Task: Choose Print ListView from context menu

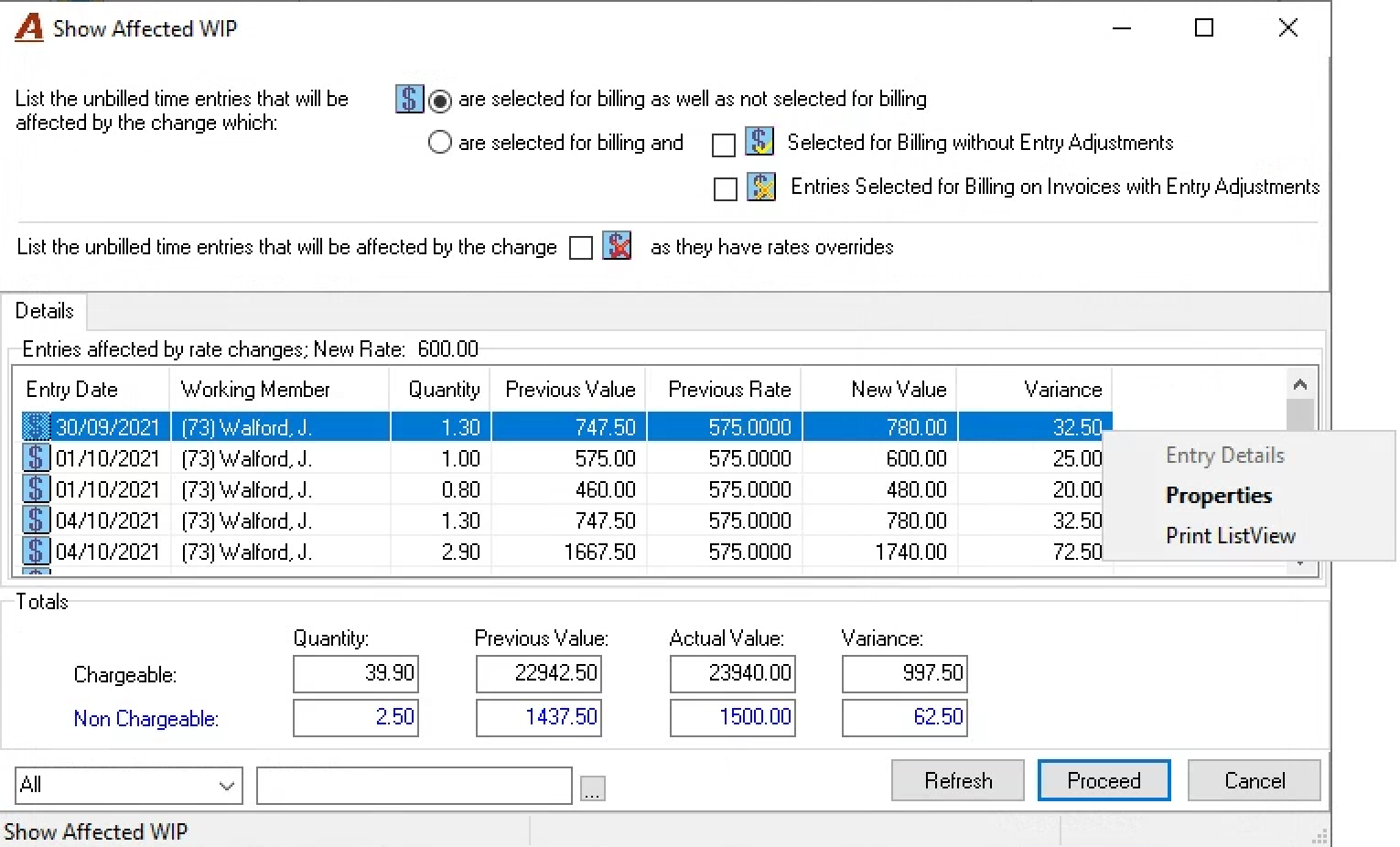Action: [x=1231, y=536]
